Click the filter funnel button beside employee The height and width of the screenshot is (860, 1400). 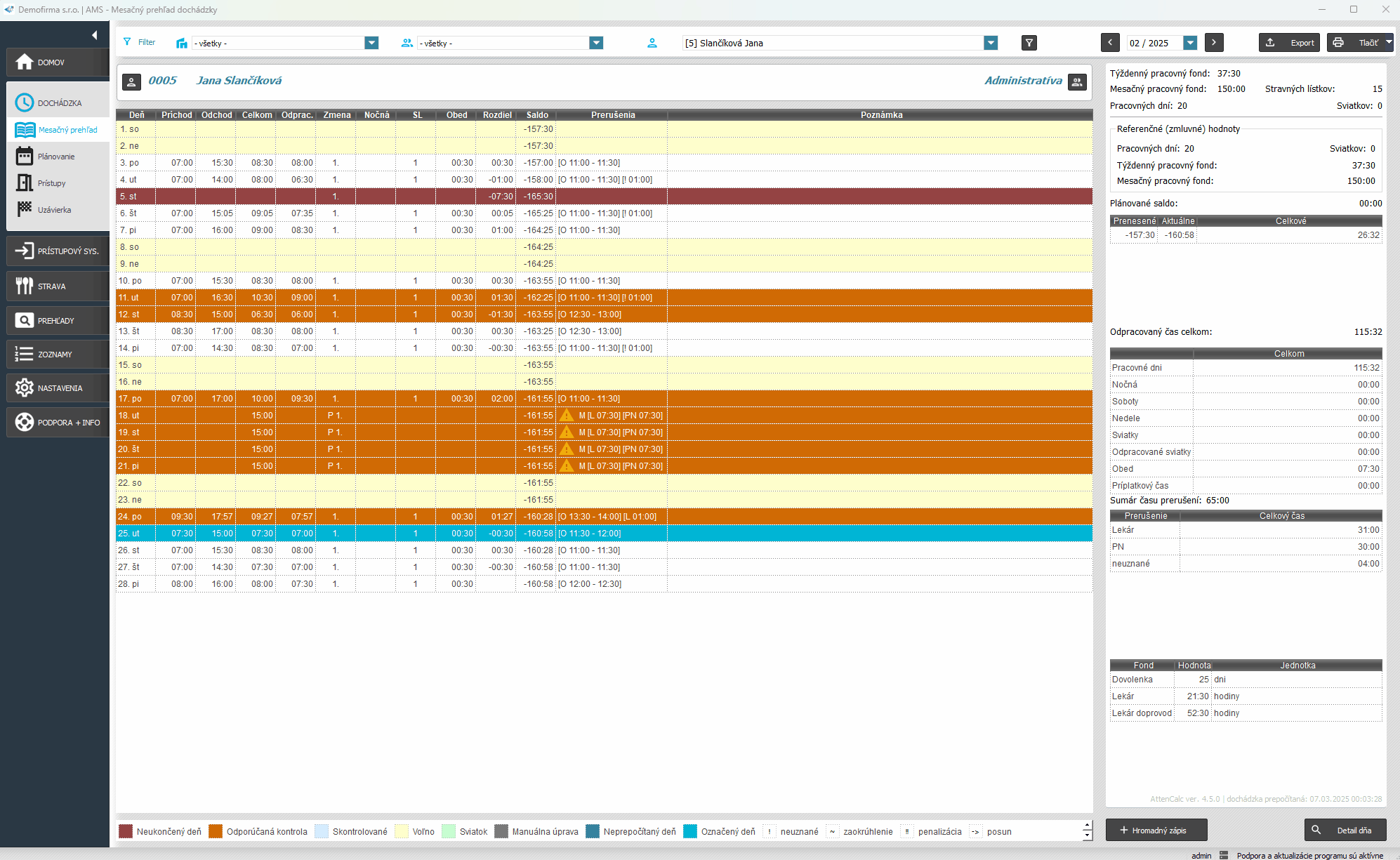pos(1029,43)
